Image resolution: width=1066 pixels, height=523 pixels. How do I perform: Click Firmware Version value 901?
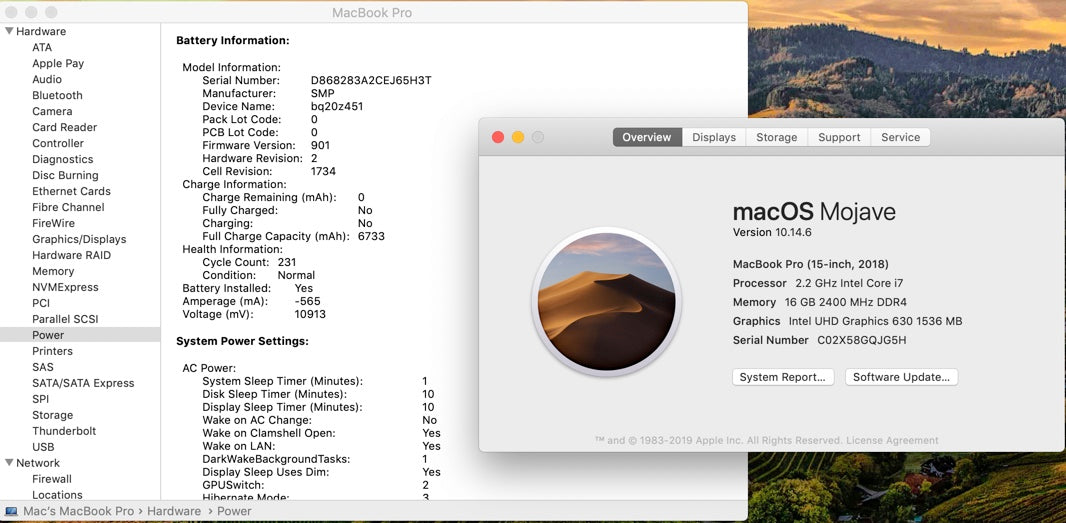pyautogui.click(x=320, y=146)
